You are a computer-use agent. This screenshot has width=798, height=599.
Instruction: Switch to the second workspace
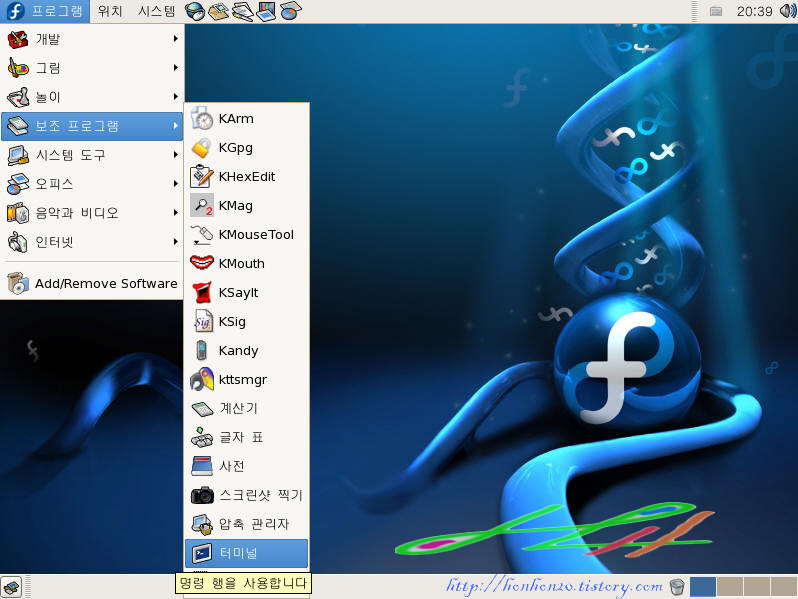(x=730, y=586)
